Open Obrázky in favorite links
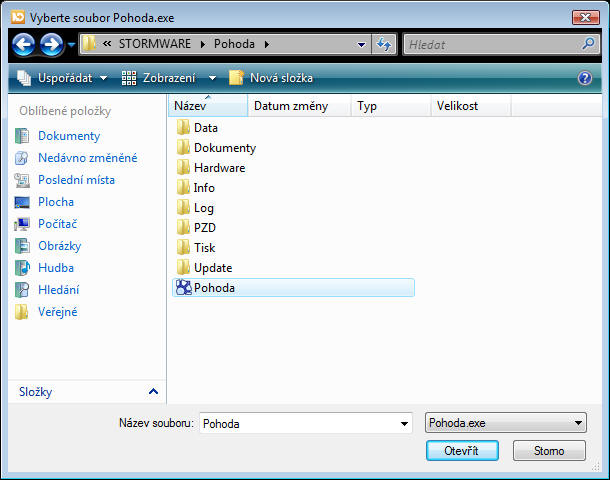The image size is (610, 480). [60, 246]
